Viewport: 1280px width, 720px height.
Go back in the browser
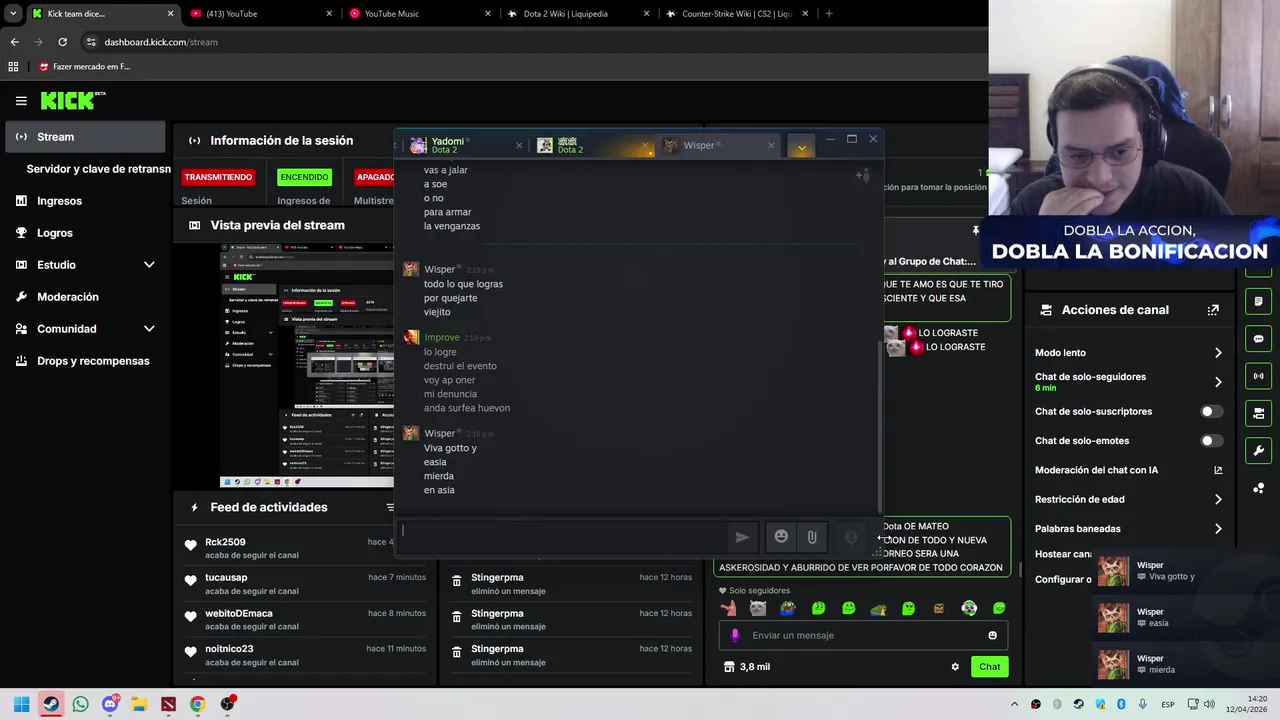(x=14, y=42)
